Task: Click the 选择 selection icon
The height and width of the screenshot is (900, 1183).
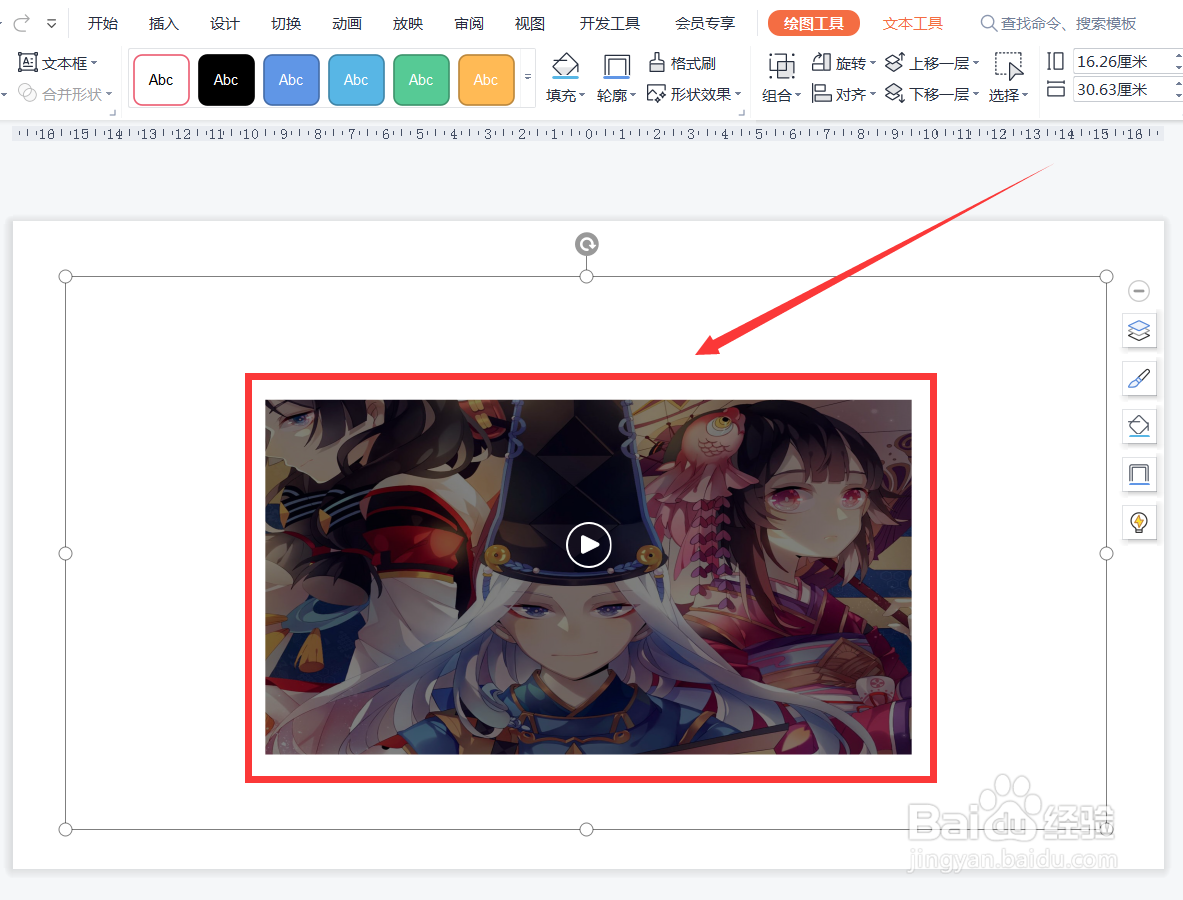Action: point(1009,66)
